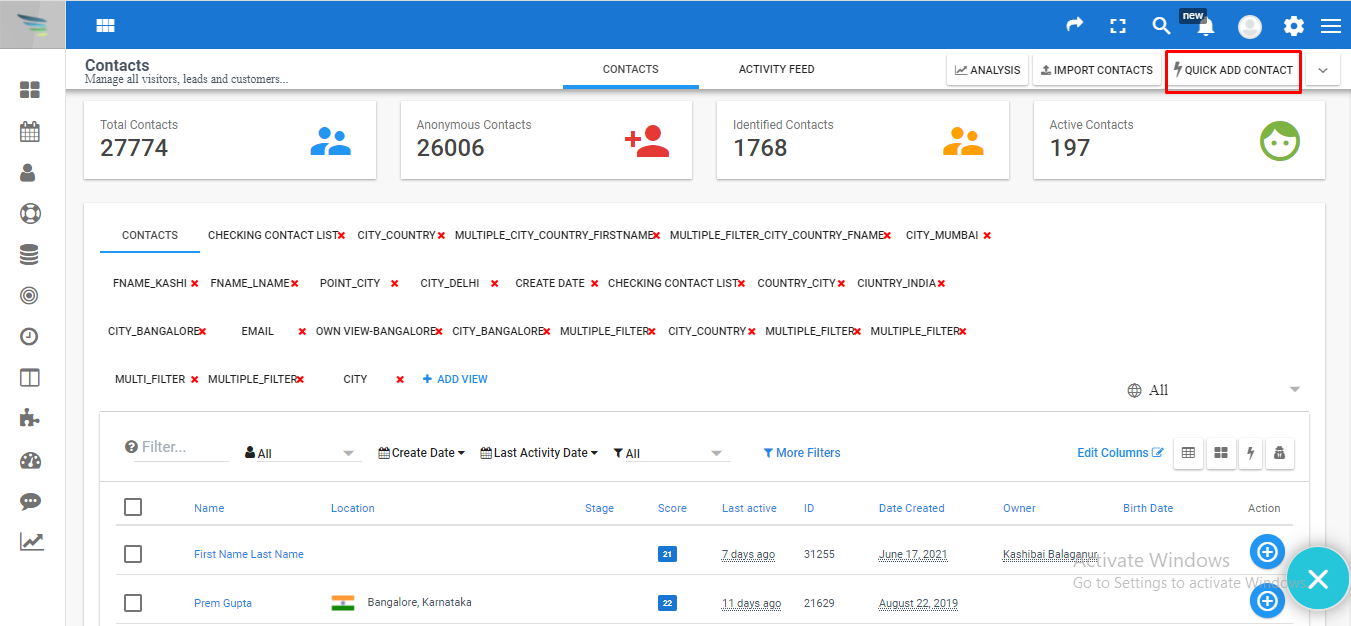Image resolution: width=1351 pixels, height=626 pixels.
Task: Sort by Date Created column header
Action: [x=911, y=508]
